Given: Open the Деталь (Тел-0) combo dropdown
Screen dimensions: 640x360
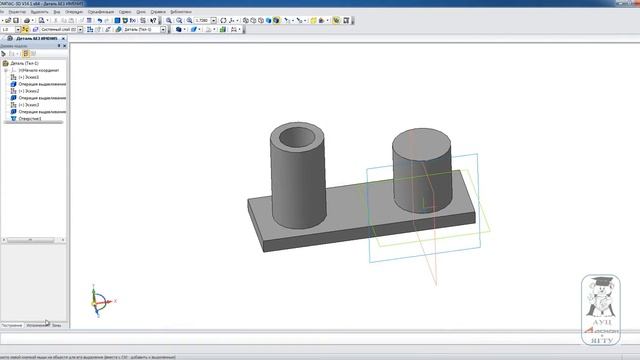Looking at the screenshot, I should (163, 29).
